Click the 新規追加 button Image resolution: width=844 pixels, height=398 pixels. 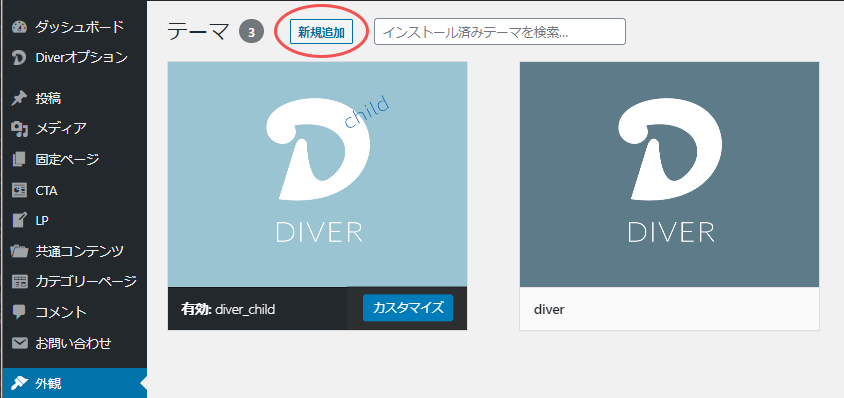[321, 33]
